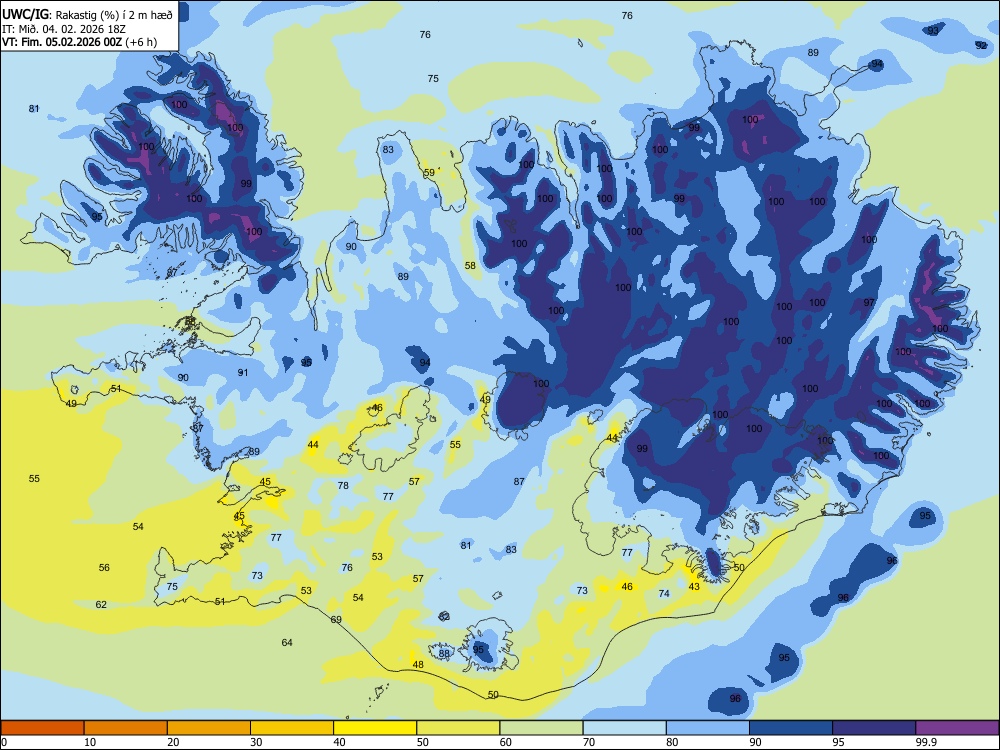Select the bright yellow 40–50 legend swatch

pyautogui.click(x=375, y=728)
